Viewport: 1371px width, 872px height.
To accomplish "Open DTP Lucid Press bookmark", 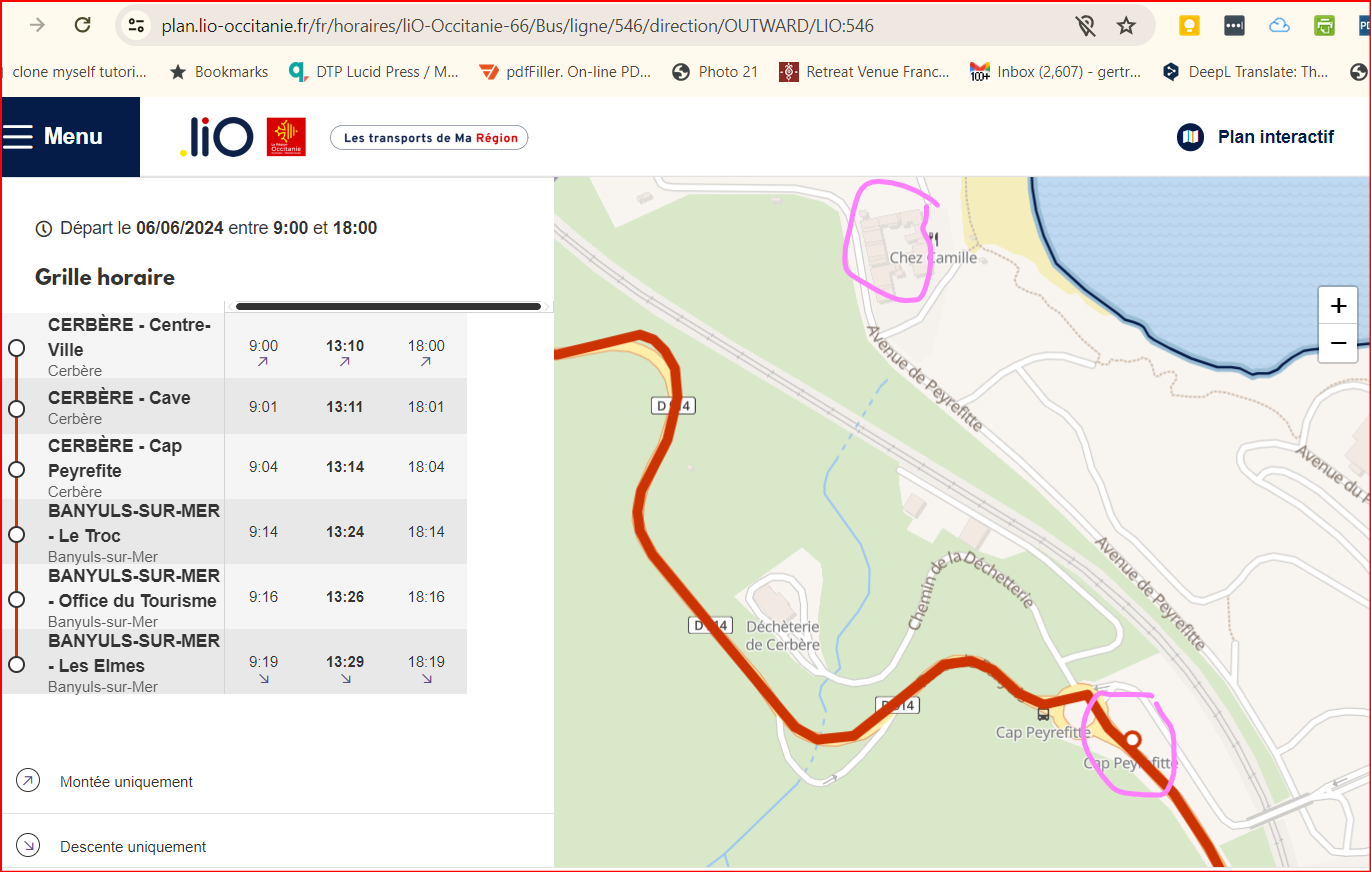I will [x=373, y=71].
